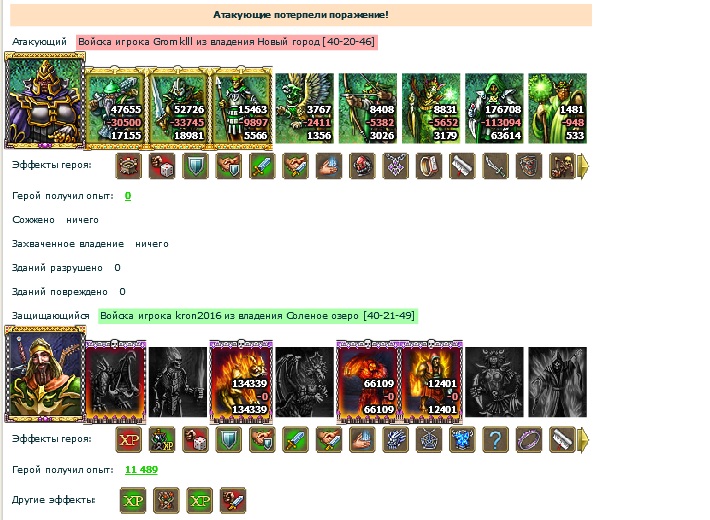Click the defender's spider web effect icon
710x520 pixels.
click(429, 439)
